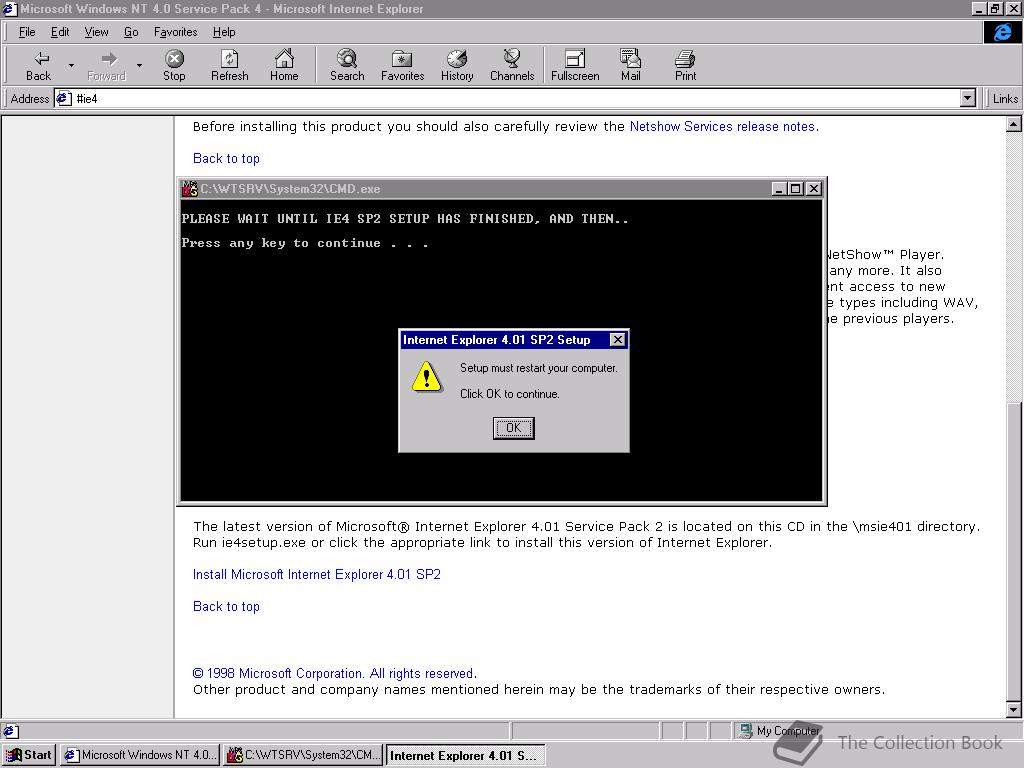Click the My Computer zone icon in the status bar

pos(745,731)
